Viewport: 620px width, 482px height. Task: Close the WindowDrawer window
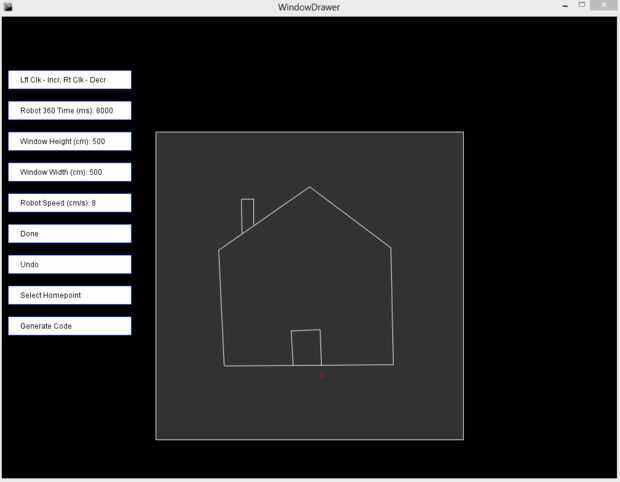pyautogui.click(x=604, y=5)
